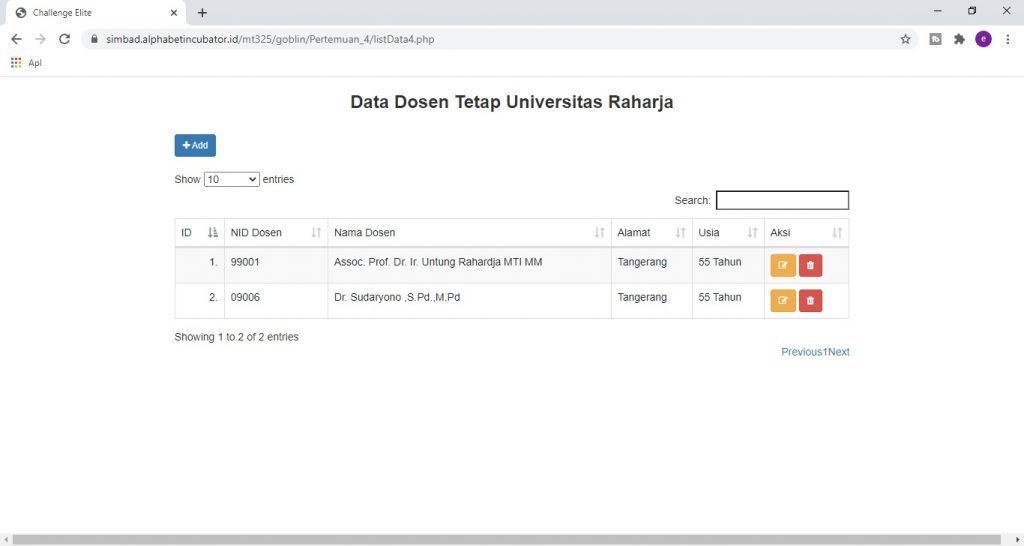Screen dimensions: 1024x546
Task: Sort by NID Dosen column header
Action: pos(275,233)
